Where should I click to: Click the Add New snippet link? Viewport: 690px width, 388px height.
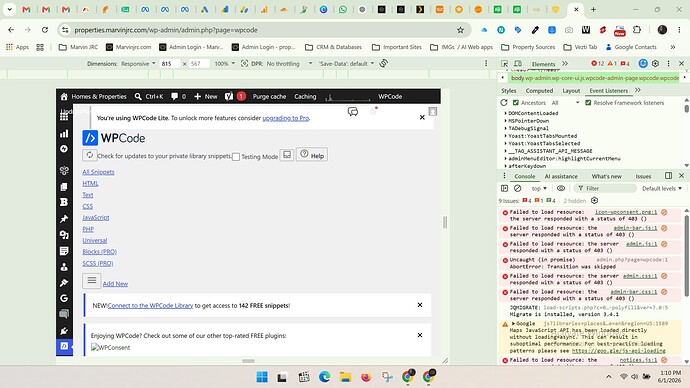(x=115, y=284)
